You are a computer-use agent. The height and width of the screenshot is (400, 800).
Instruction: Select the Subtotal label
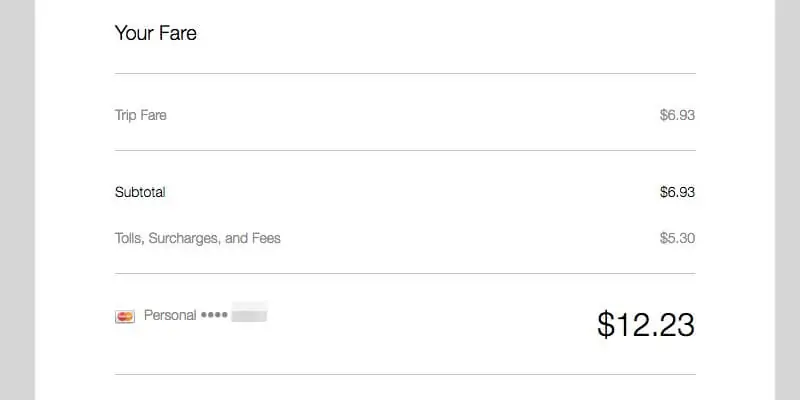pyautogui.click(x=140, y=192)
